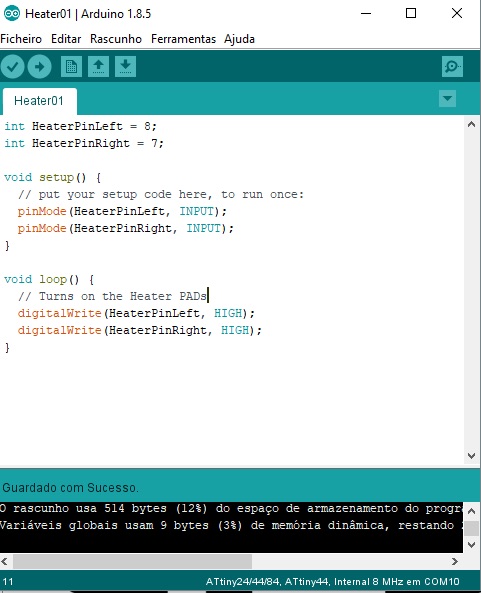Click 'pinMode(HeaterPinLeft, INPUT);' line

click(122, 211)
